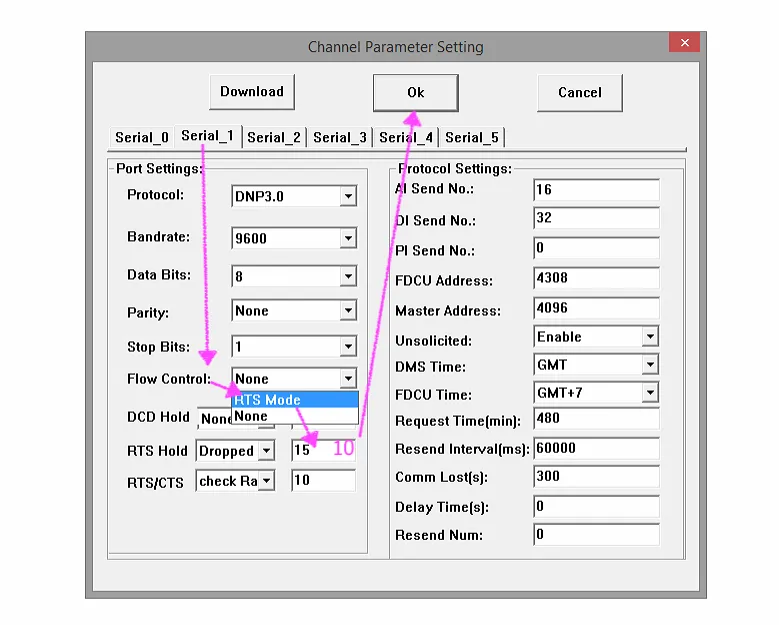779x625 pixels.
Task: Choose RTS Mode in the Flow Control list
Action: pyautogui.click(x=295, y=400)
